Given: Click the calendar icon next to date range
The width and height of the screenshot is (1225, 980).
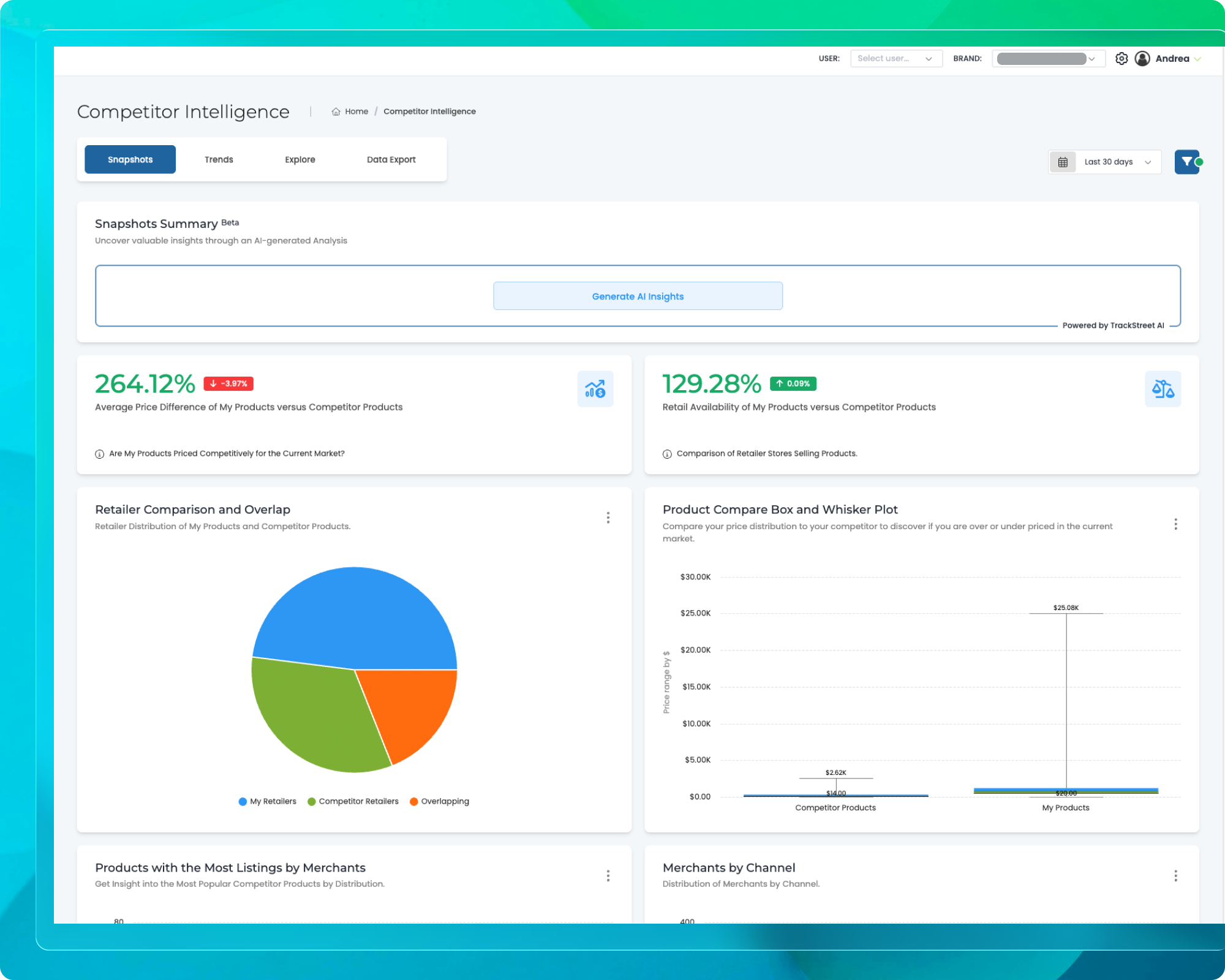Looking at the screenshot, I should [1063, 162].
